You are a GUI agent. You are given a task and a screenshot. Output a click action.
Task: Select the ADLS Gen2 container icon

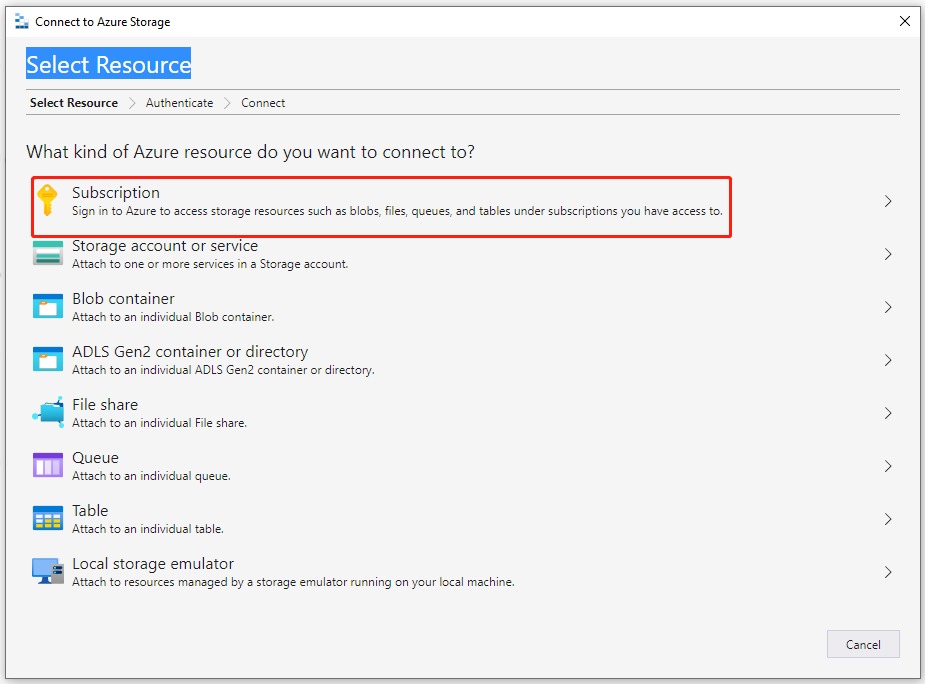click(48, 359)
